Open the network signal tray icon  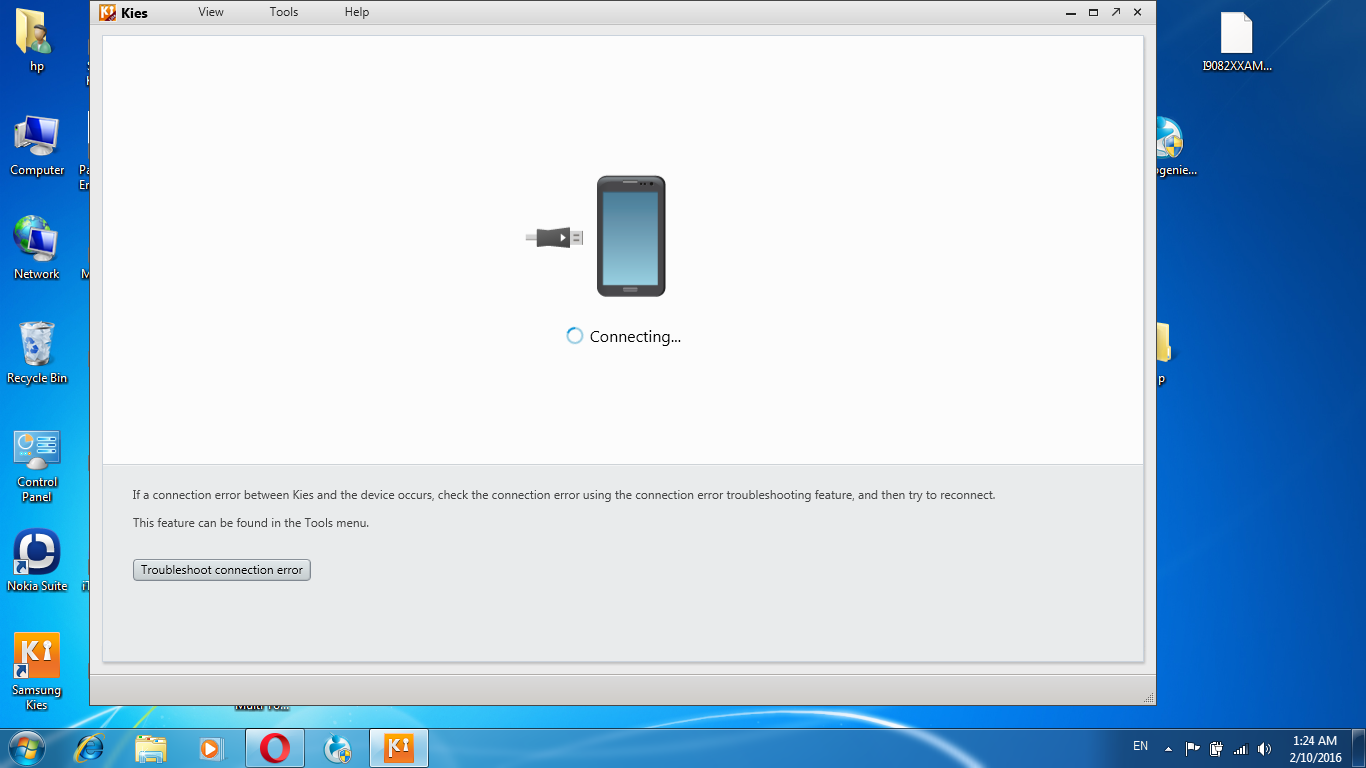[1240, 749]
